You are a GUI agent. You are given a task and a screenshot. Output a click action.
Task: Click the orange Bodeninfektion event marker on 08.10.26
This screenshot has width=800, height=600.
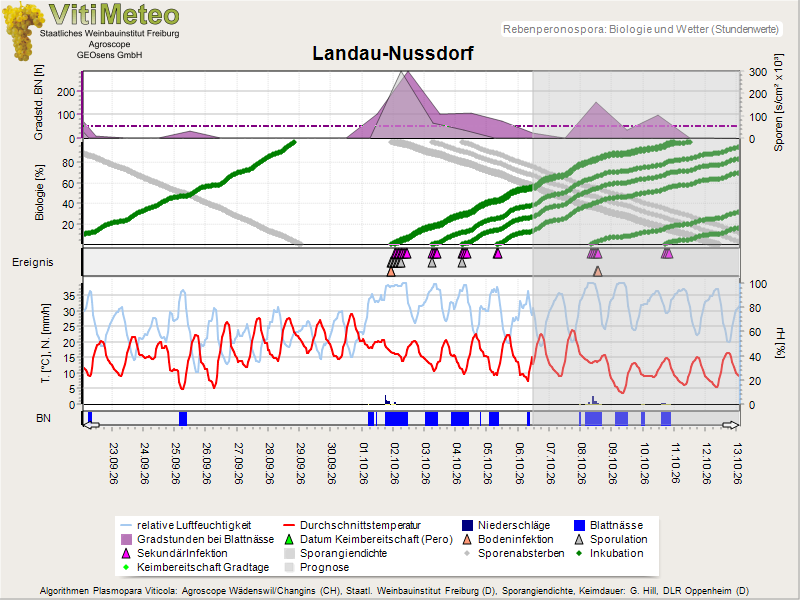[598, 272]
